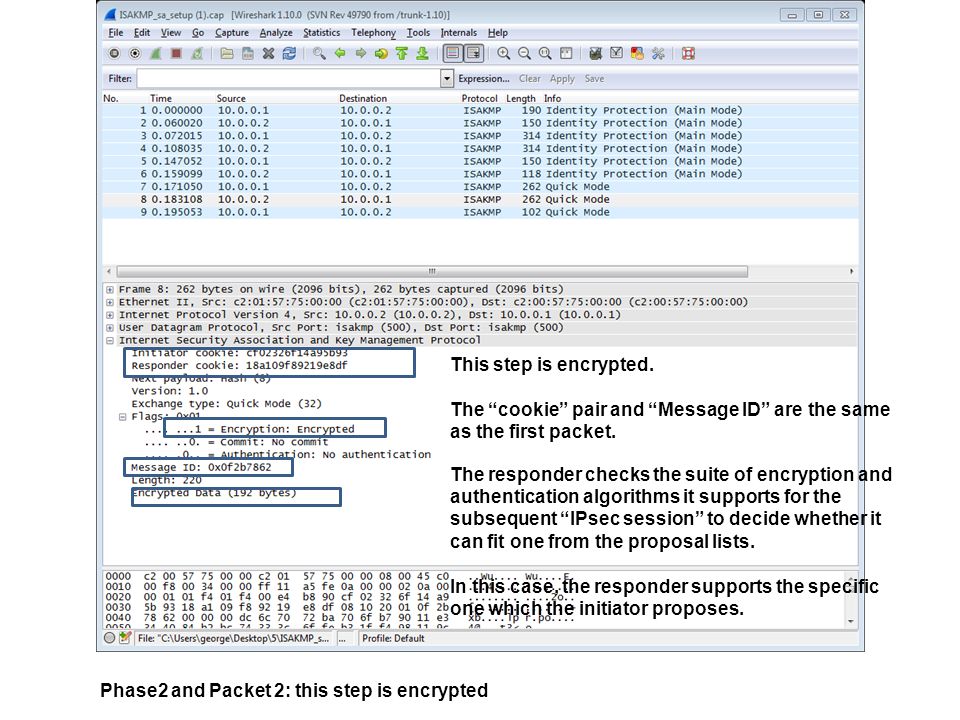Viewport: 960px width, 720px height.
Task: Open a capture file icon
Action: [x=227, y=54]
